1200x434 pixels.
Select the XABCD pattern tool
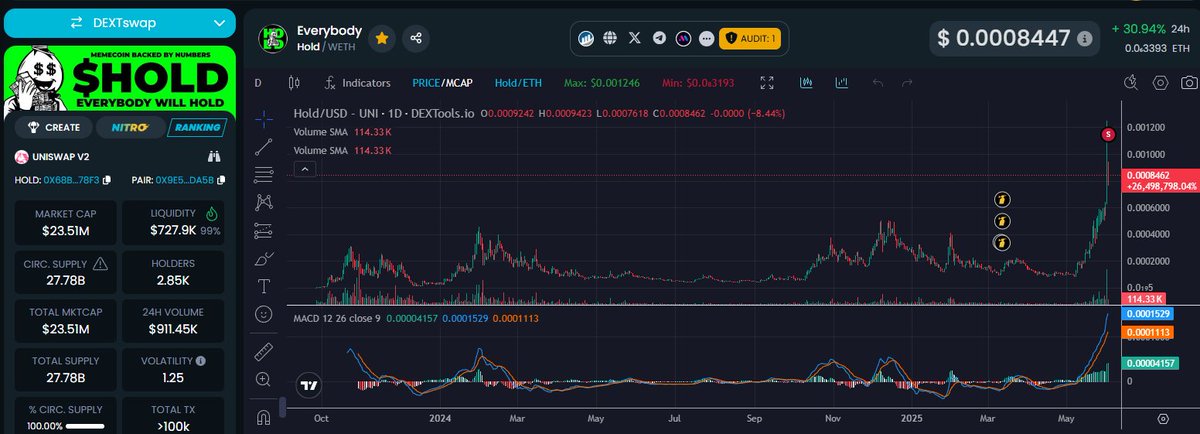click(x=264, y=202)
